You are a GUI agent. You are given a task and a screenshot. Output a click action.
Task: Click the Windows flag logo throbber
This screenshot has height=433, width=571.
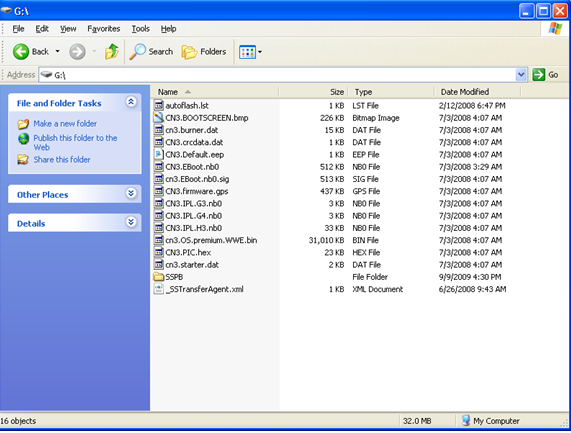coord(555,29)
